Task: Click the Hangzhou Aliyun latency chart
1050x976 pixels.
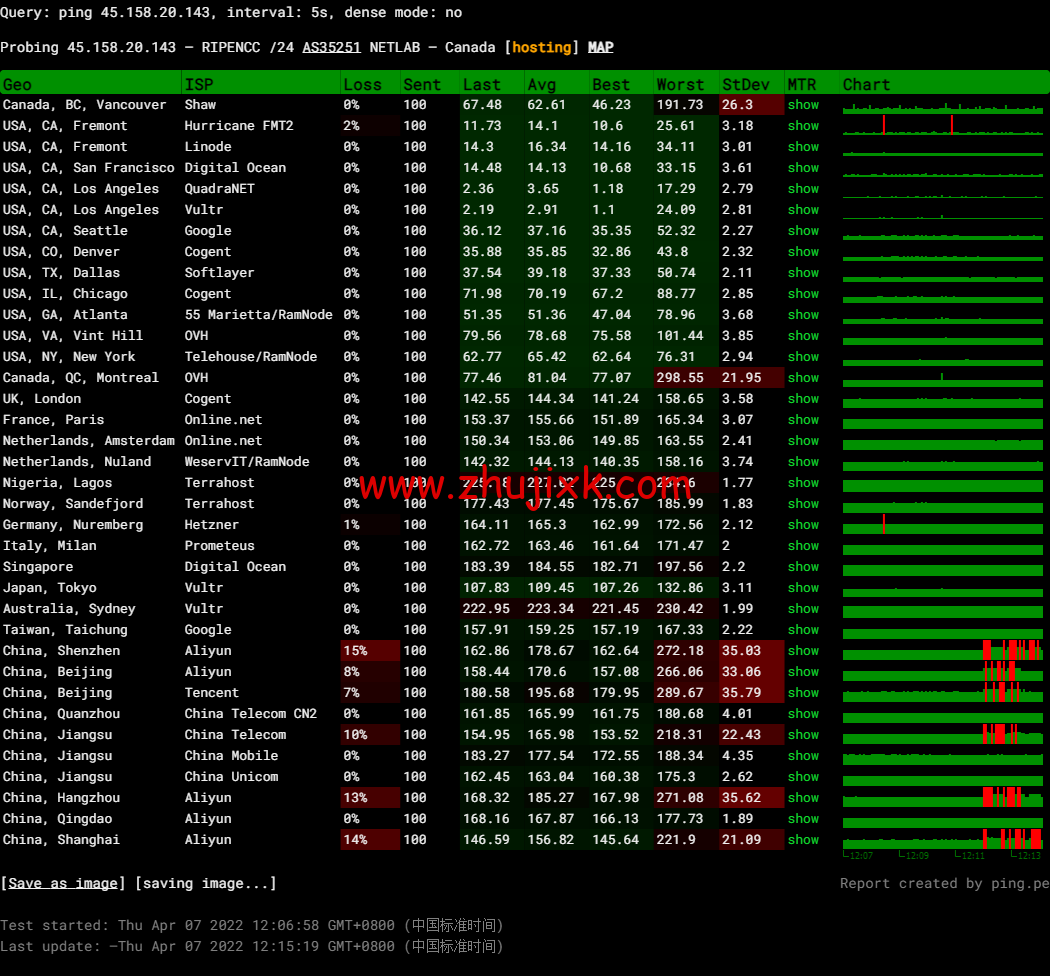Action: [x=942, y=798]
